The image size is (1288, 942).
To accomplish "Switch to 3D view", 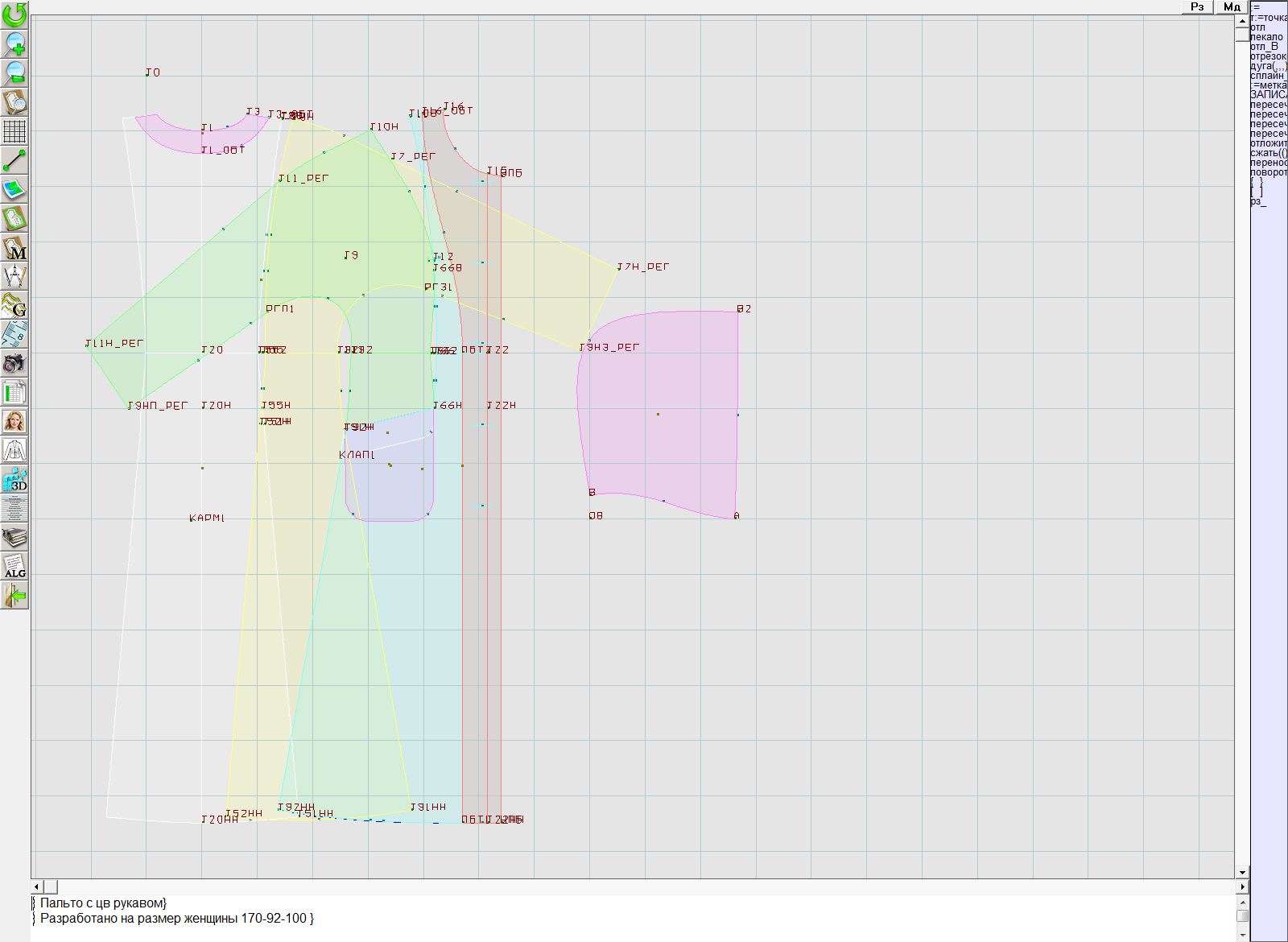I will pos(14,480).
